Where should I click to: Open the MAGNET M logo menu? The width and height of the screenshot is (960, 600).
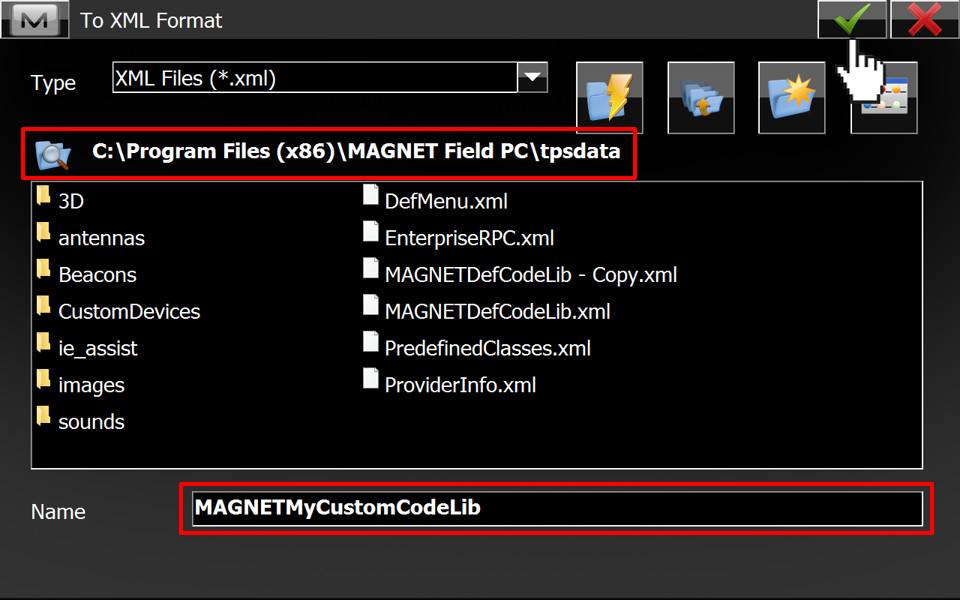pos(34,19)
